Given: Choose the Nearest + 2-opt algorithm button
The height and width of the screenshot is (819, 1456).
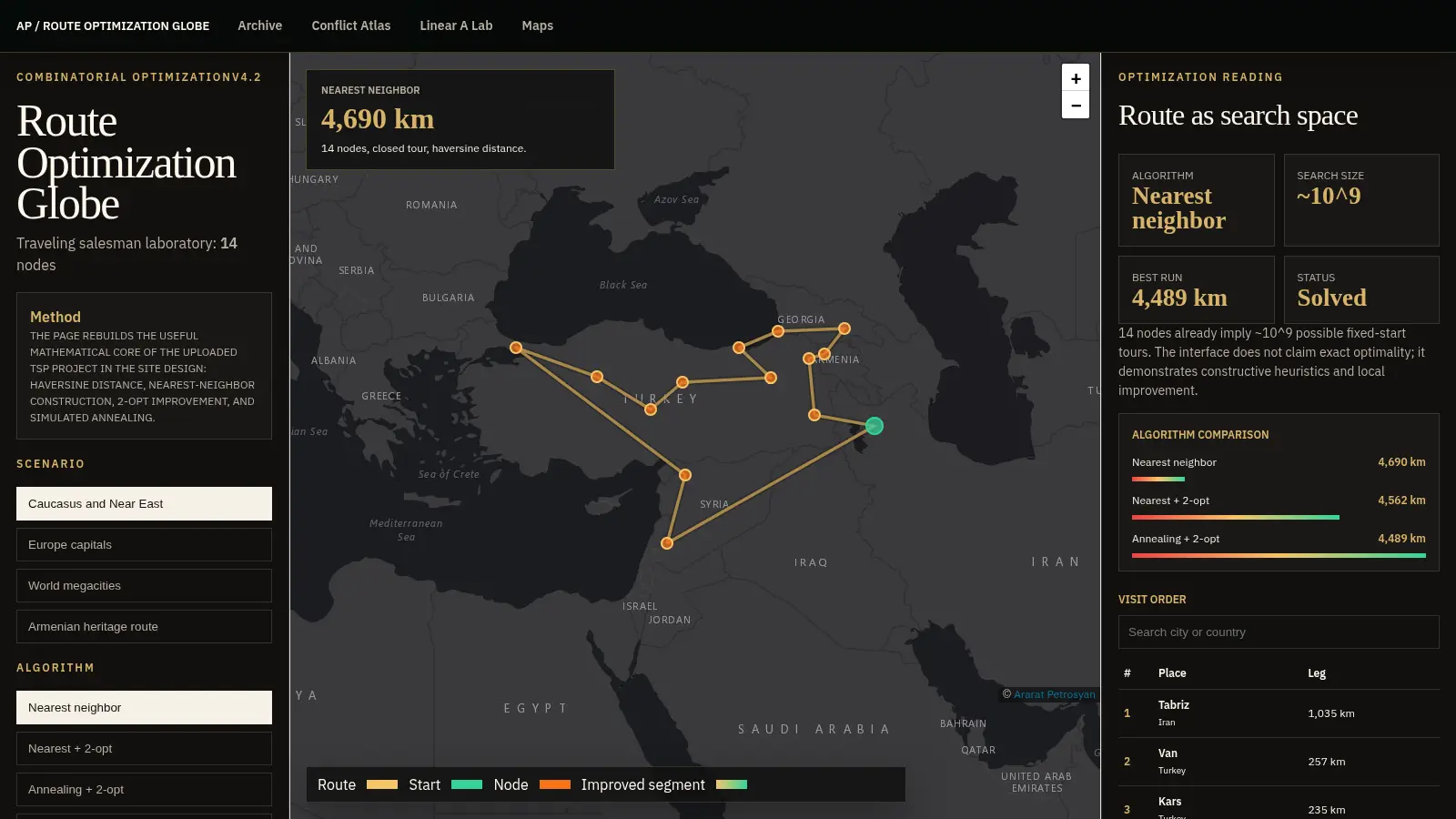Looking at the screenshot, I should tap(144, 748).
